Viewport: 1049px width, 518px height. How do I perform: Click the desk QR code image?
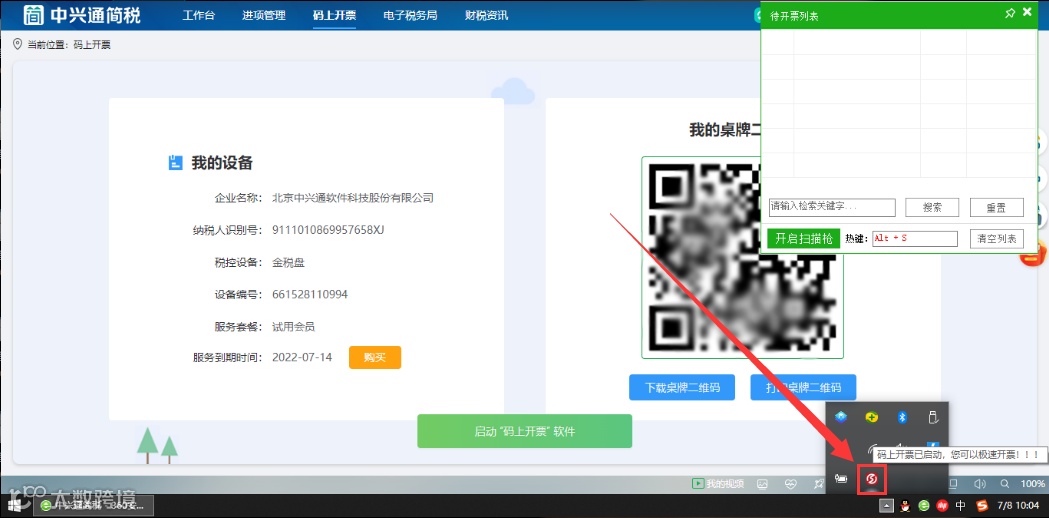[742, 258]
